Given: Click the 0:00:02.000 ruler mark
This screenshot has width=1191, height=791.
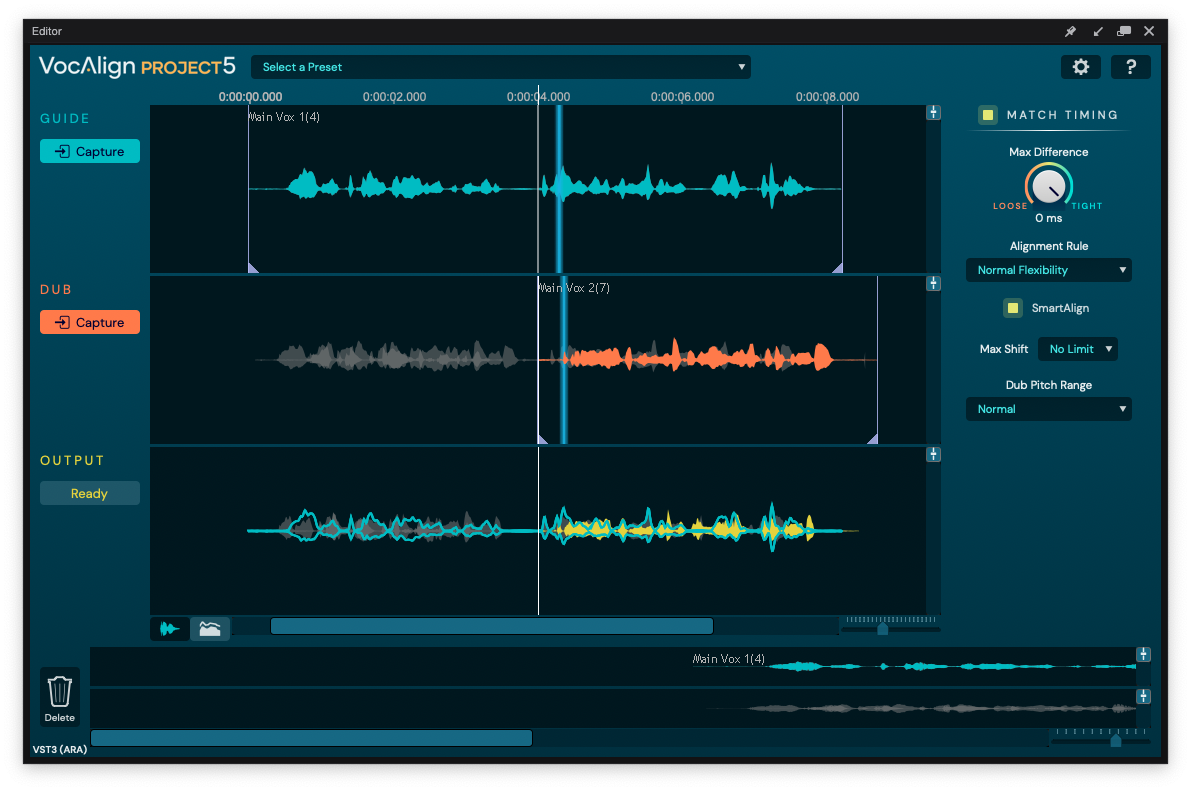Looking at the screenshot, I should click(394, 97).
